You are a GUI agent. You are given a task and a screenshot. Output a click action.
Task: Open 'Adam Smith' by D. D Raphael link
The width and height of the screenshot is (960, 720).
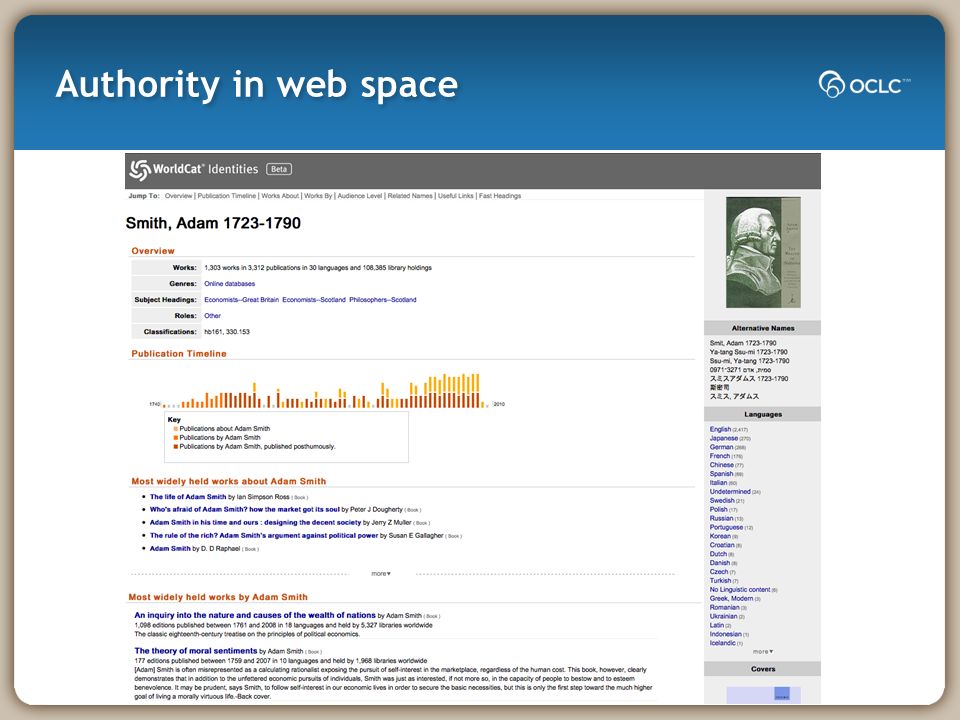tap(170, 549)
